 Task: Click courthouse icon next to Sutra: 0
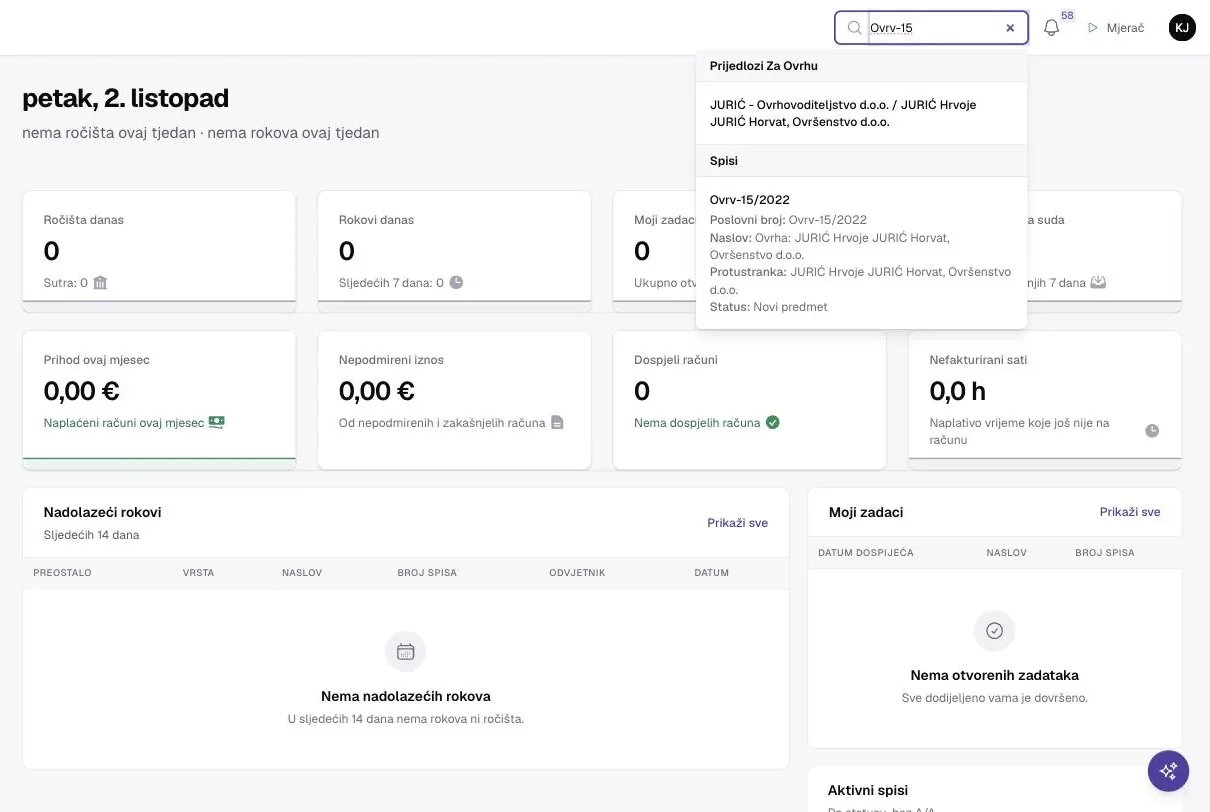point(100,283)
